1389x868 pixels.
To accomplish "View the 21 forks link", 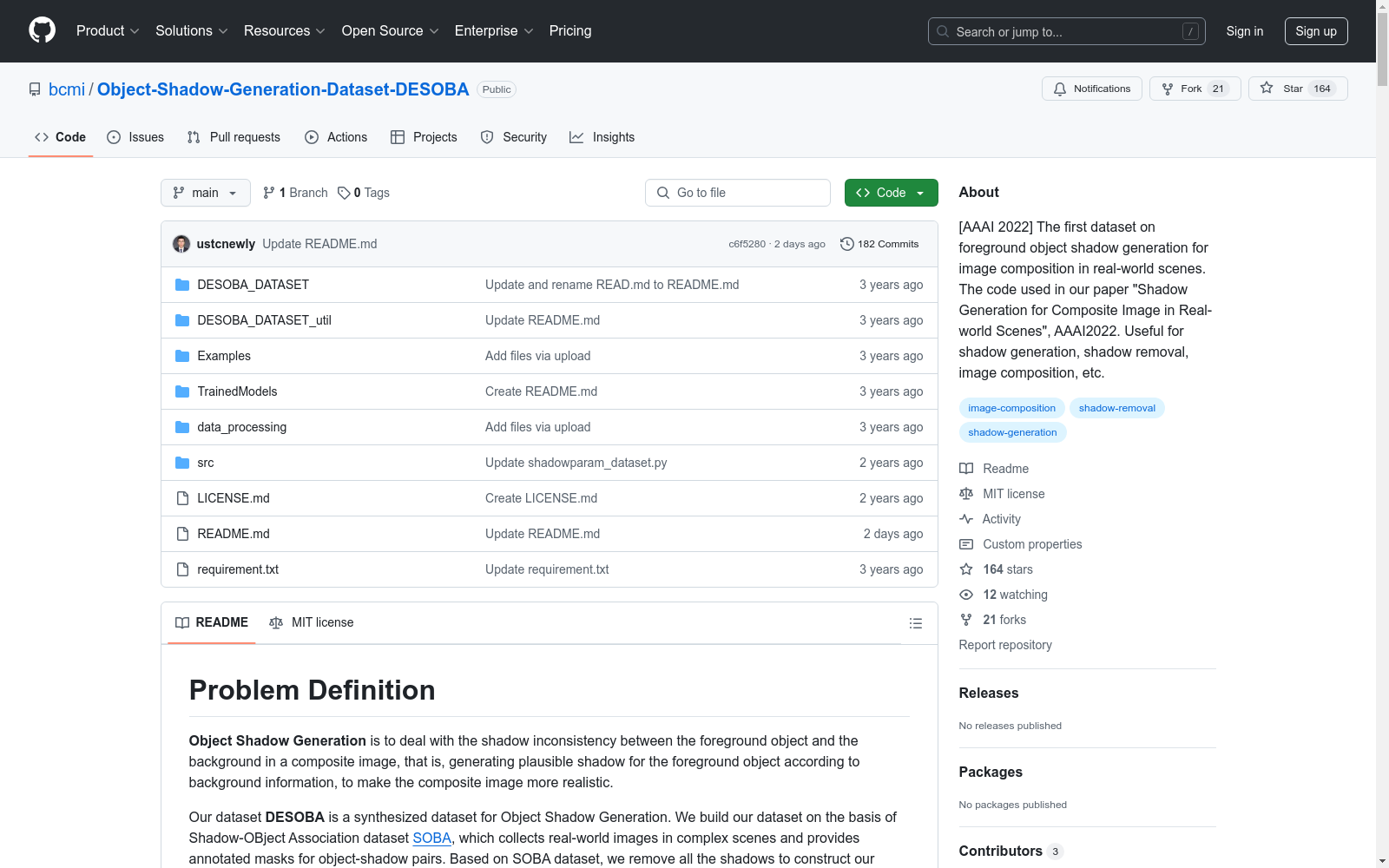I will pyautogui.click(x=993, y=620).
